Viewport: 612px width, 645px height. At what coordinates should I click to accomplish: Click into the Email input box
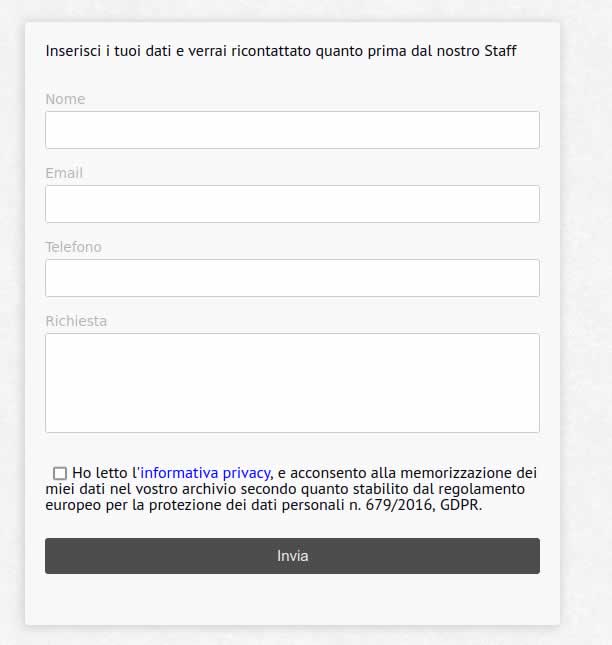coord(292,204)
